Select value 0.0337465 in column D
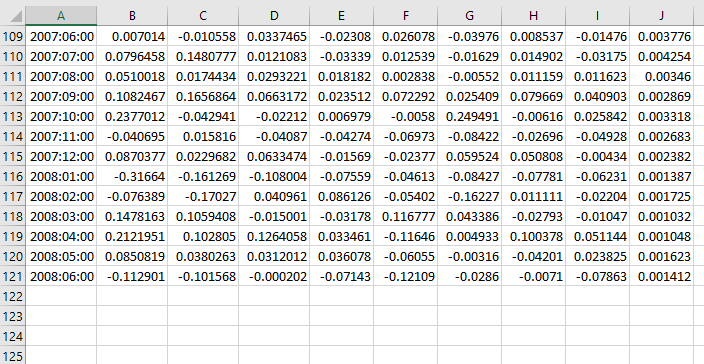The image size is (704, 364). click(274, 36)
